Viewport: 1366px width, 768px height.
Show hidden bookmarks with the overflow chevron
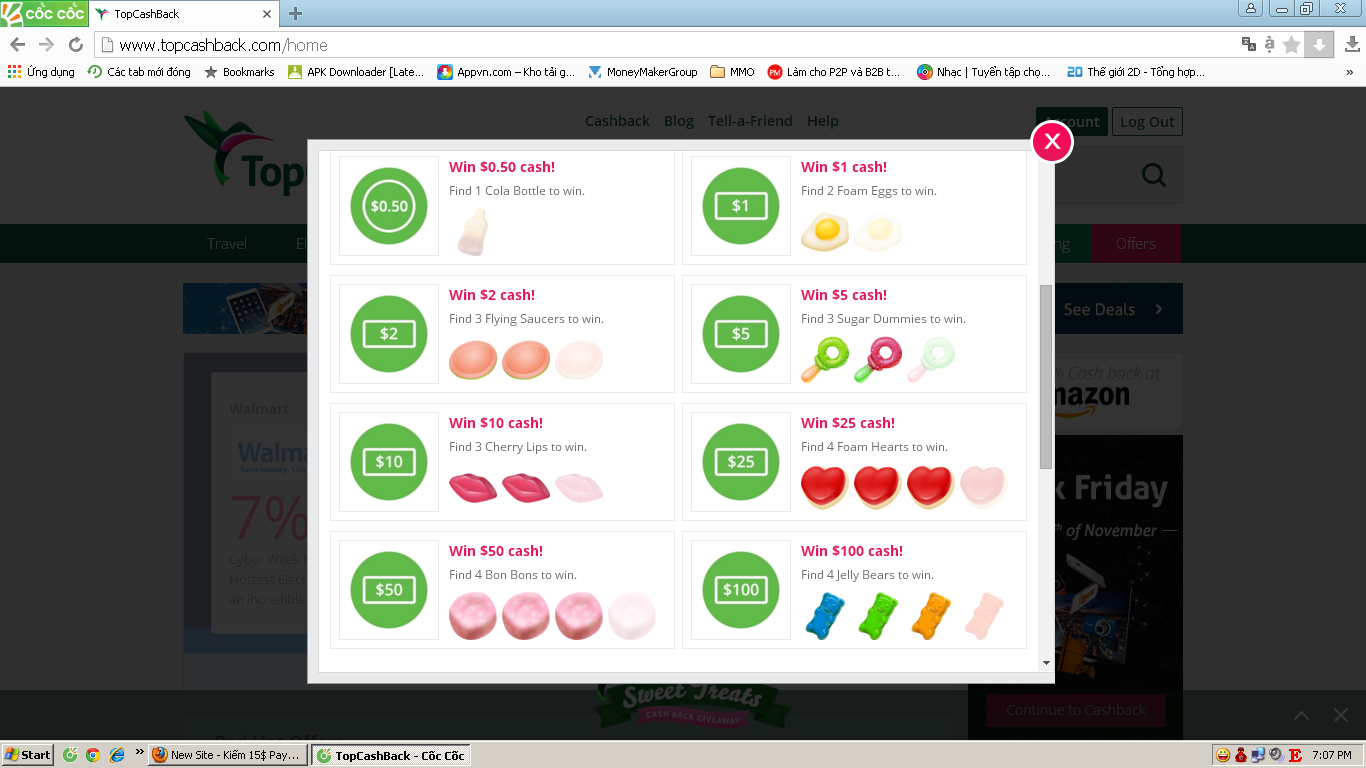(x=1349, y=72)
